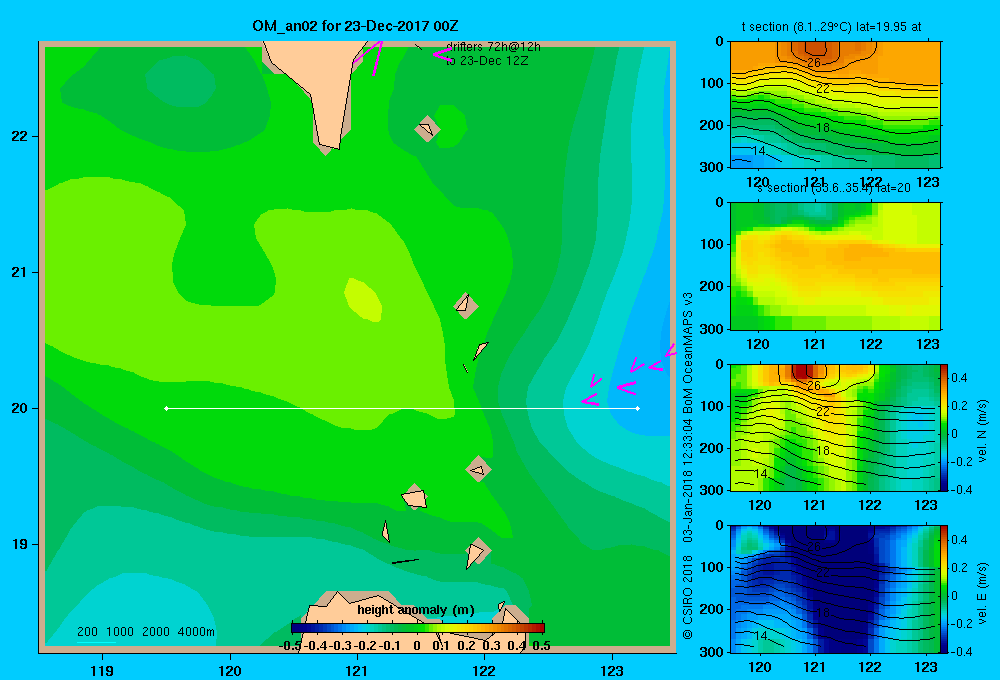
Task: Click the "© CSIRO 2018" vertical credit text
Action: pos(688,597)
